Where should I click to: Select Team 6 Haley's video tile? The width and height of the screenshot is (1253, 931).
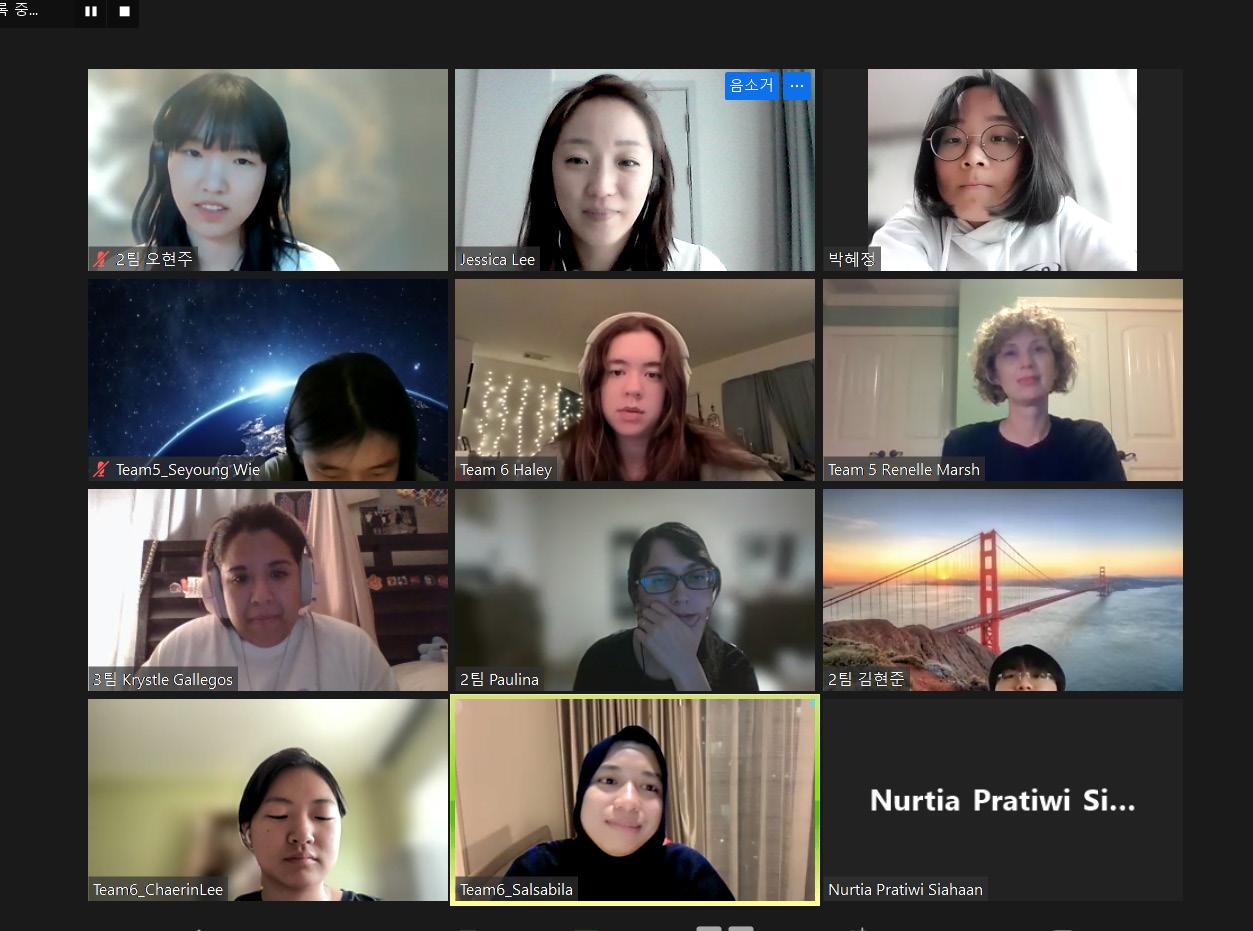[635, 380]
